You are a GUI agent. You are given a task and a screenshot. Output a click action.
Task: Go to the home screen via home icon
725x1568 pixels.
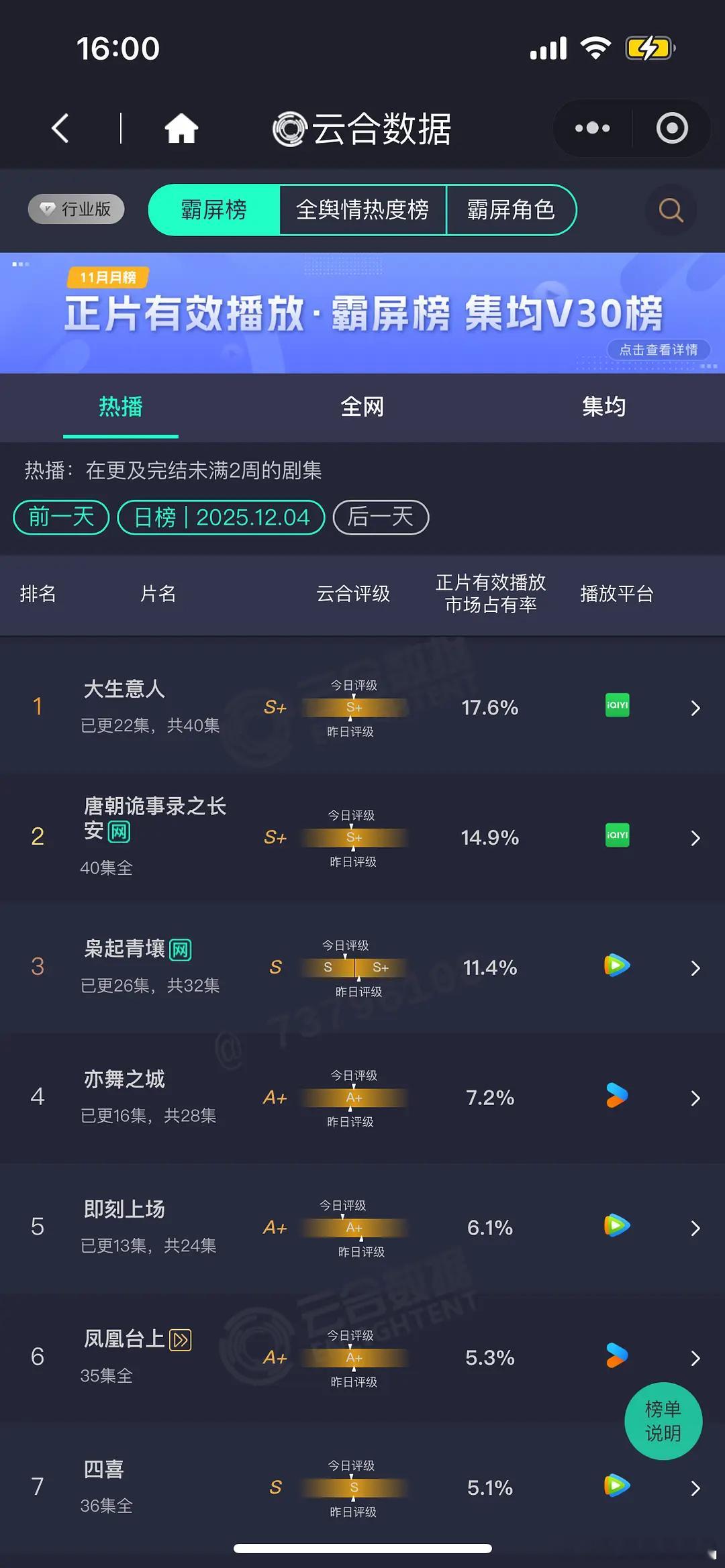pos(182,127)
